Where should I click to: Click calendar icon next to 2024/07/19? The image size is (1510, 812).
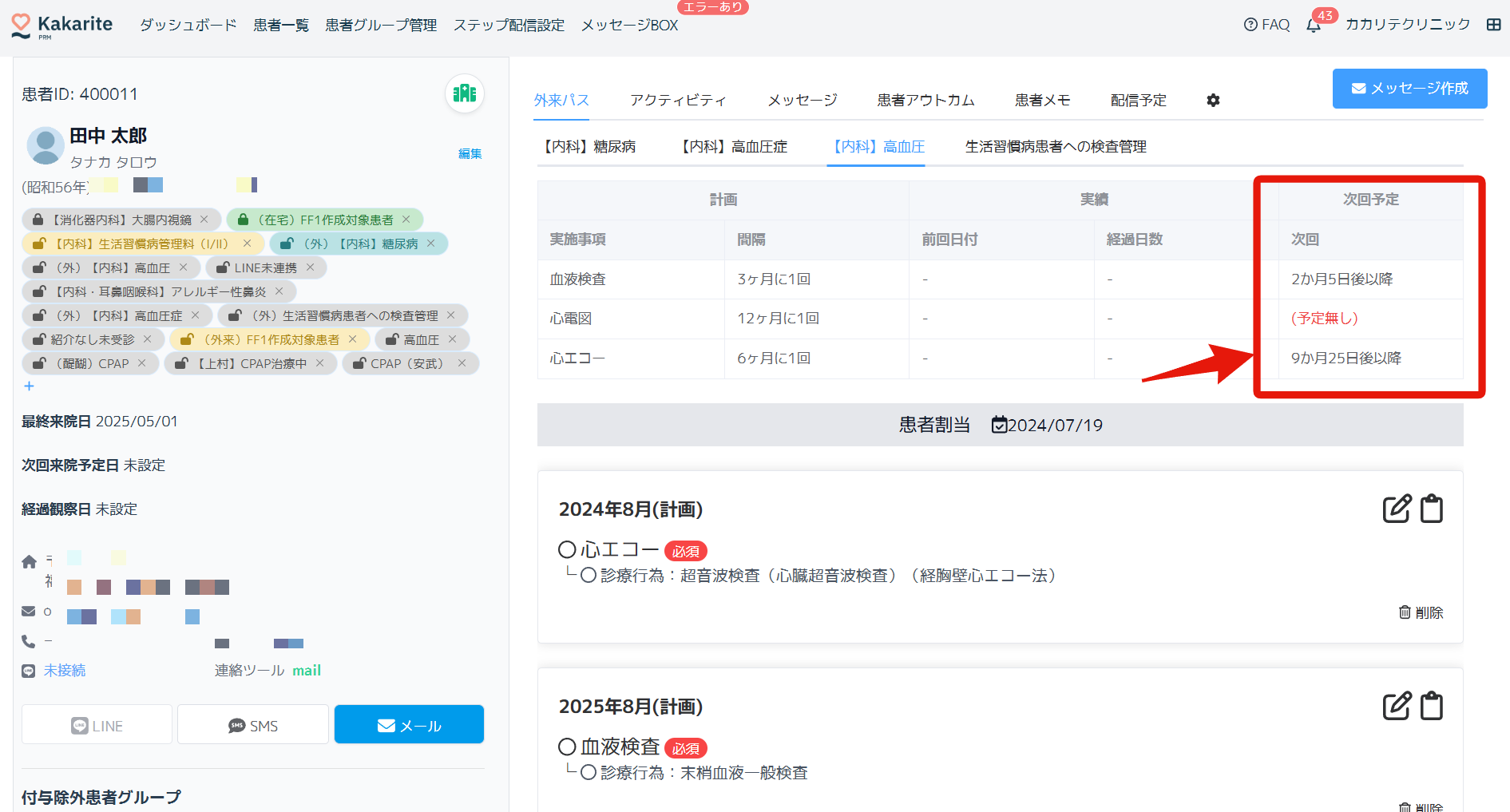pyautogui.click(x=999, y=425)
